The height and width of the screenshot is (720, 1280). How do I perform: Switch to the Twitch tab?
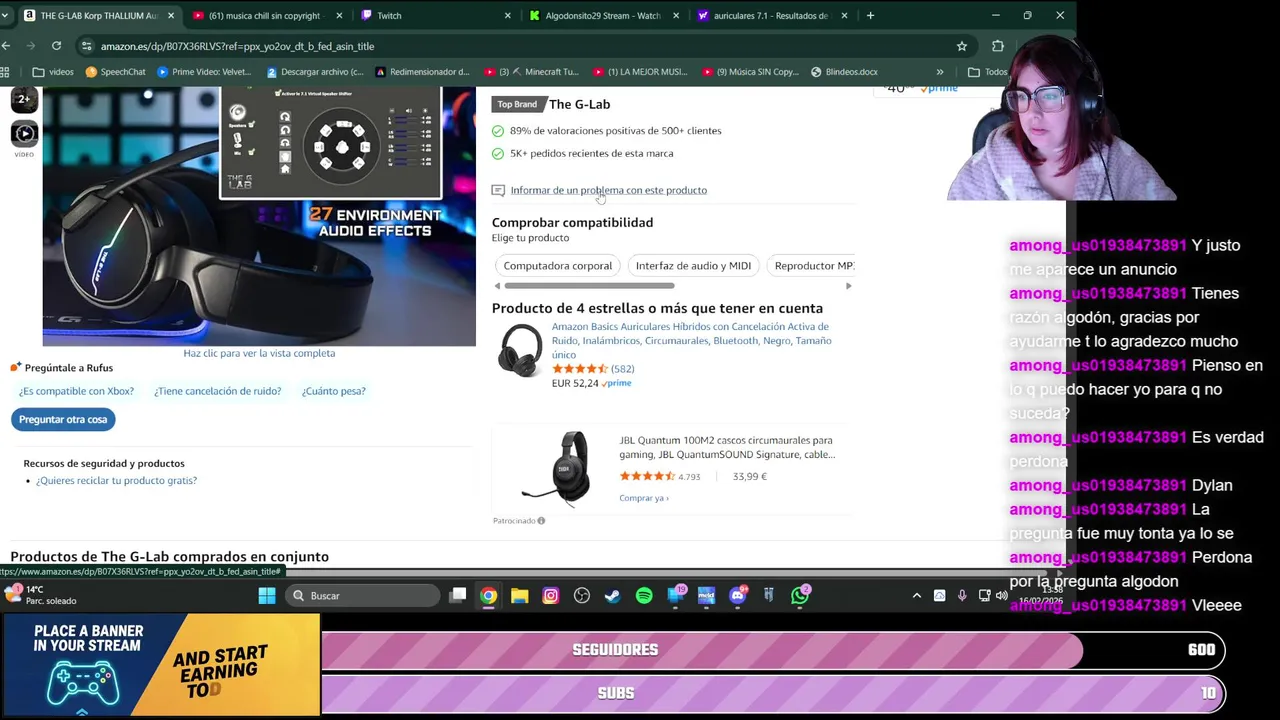pyautogui.click(x=435, y=16)
